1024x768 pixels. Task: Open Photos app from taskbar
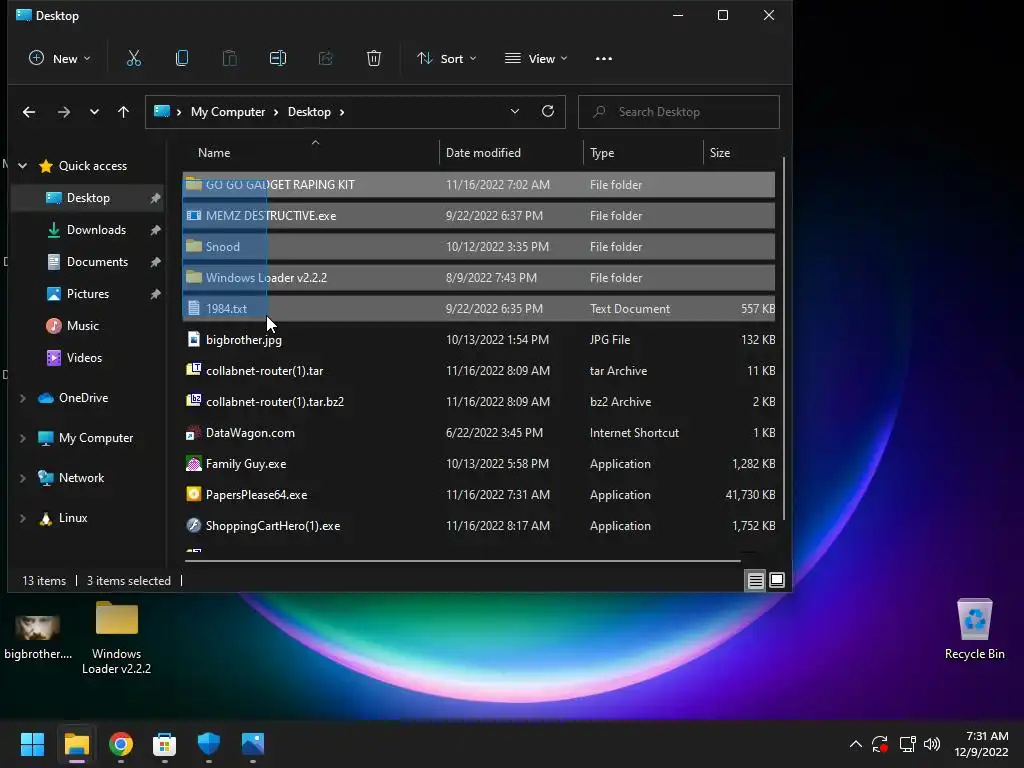point(253,744)
